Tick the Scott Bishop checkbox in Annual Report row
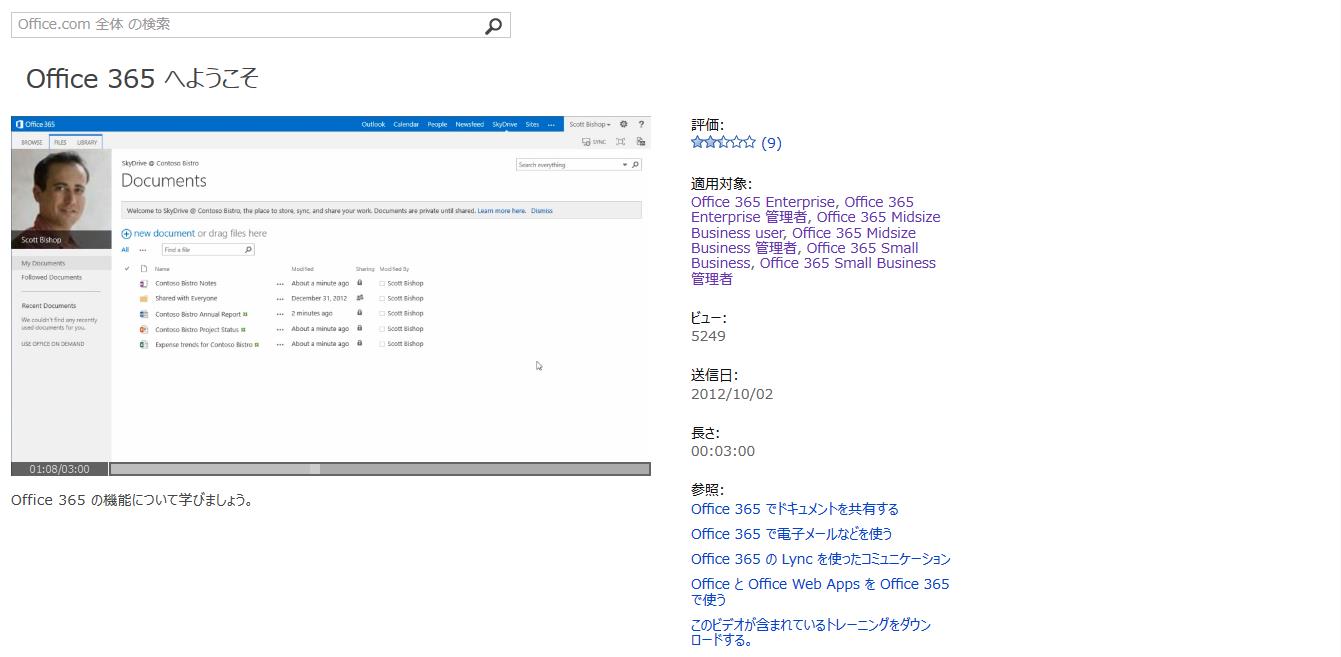The width and height of the screenshot is (1341, 657). point(382,314)
